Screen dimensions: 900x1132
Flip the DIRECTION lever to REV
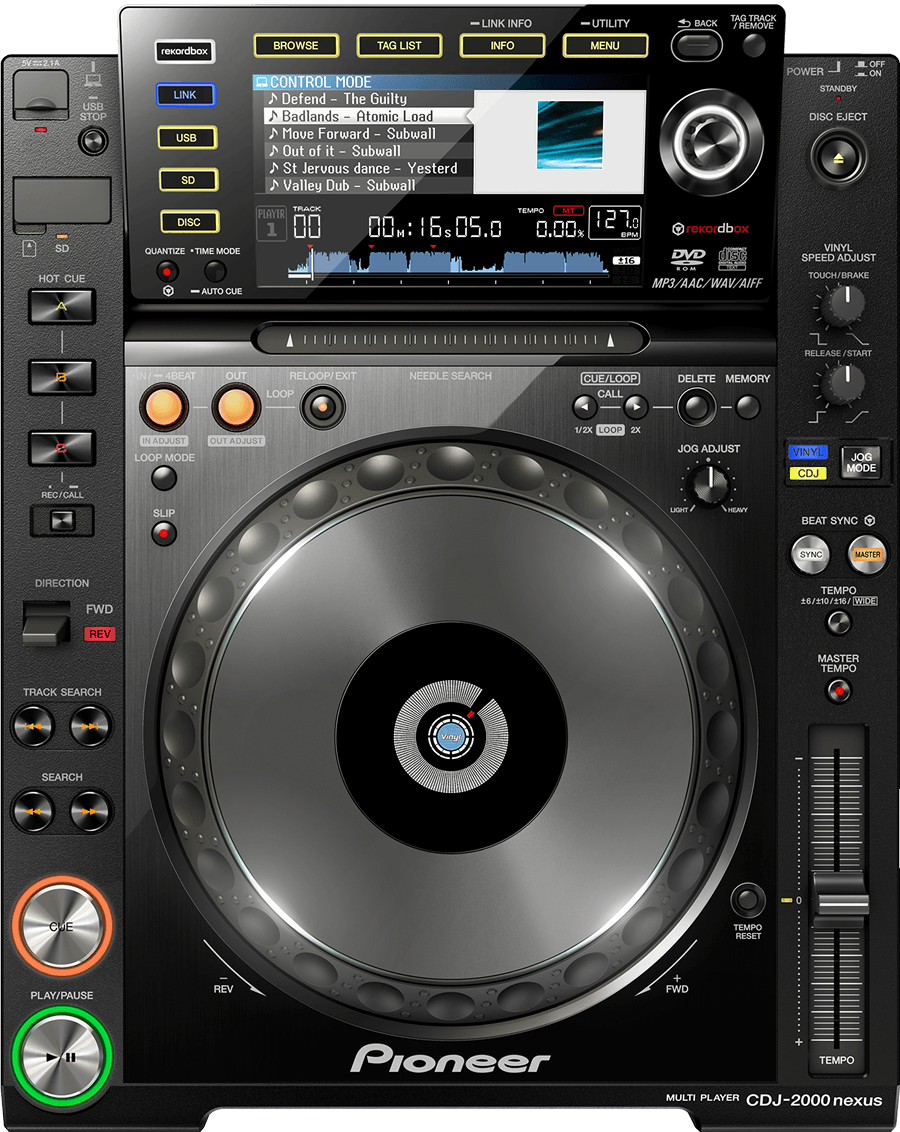tap(46, 622)
